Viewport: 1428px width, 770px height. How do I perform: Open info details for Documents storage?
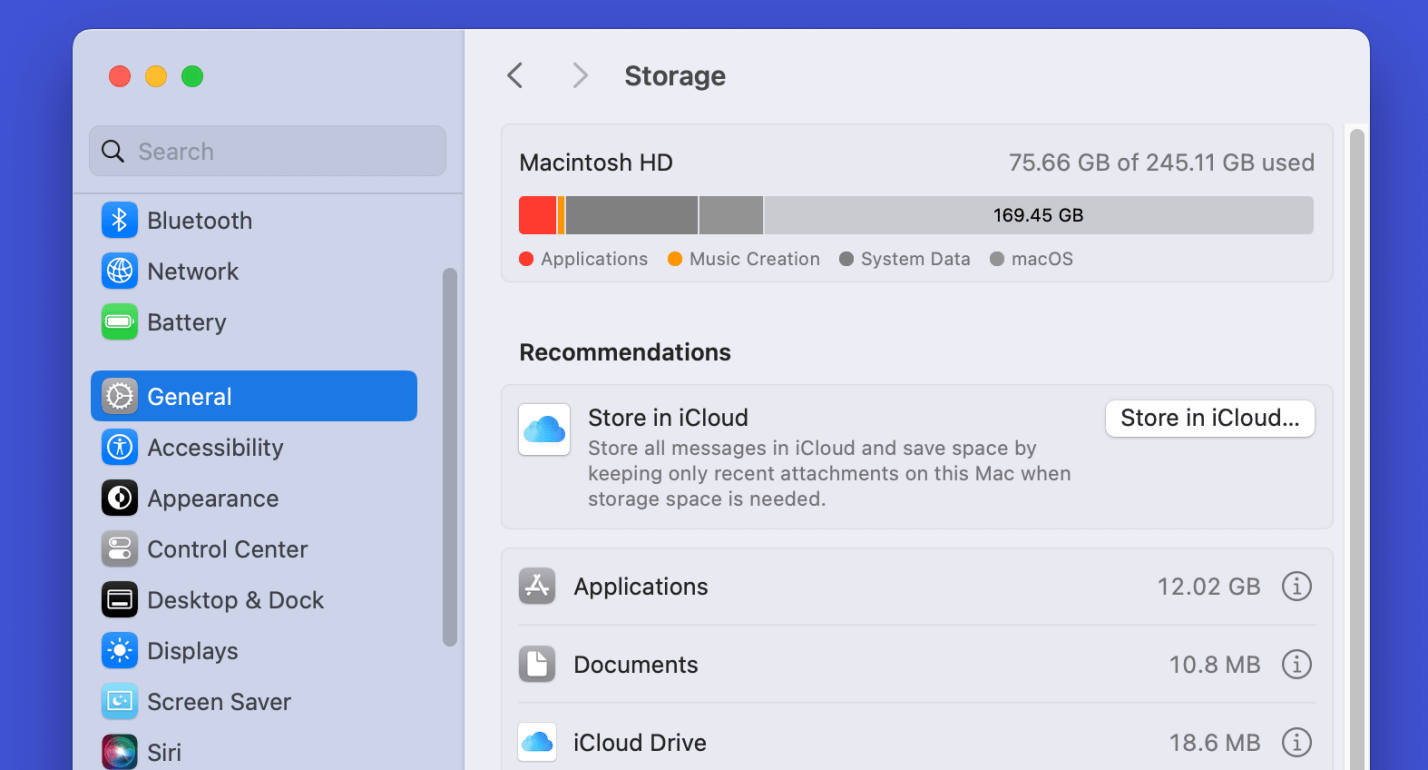pos(1296,664)
